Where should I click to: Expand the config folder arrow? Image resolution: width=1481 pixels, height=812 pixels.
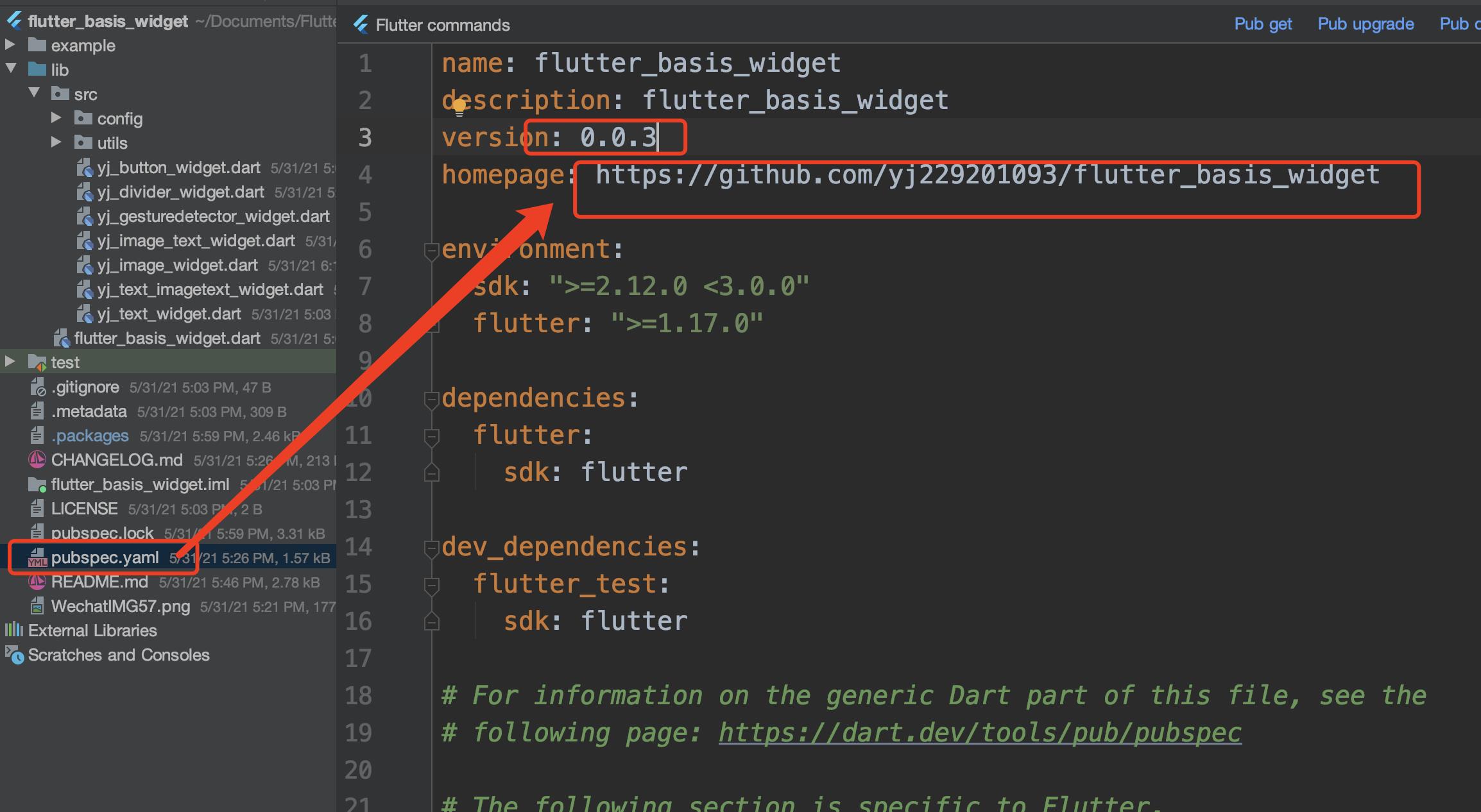[x=56, y=117]
